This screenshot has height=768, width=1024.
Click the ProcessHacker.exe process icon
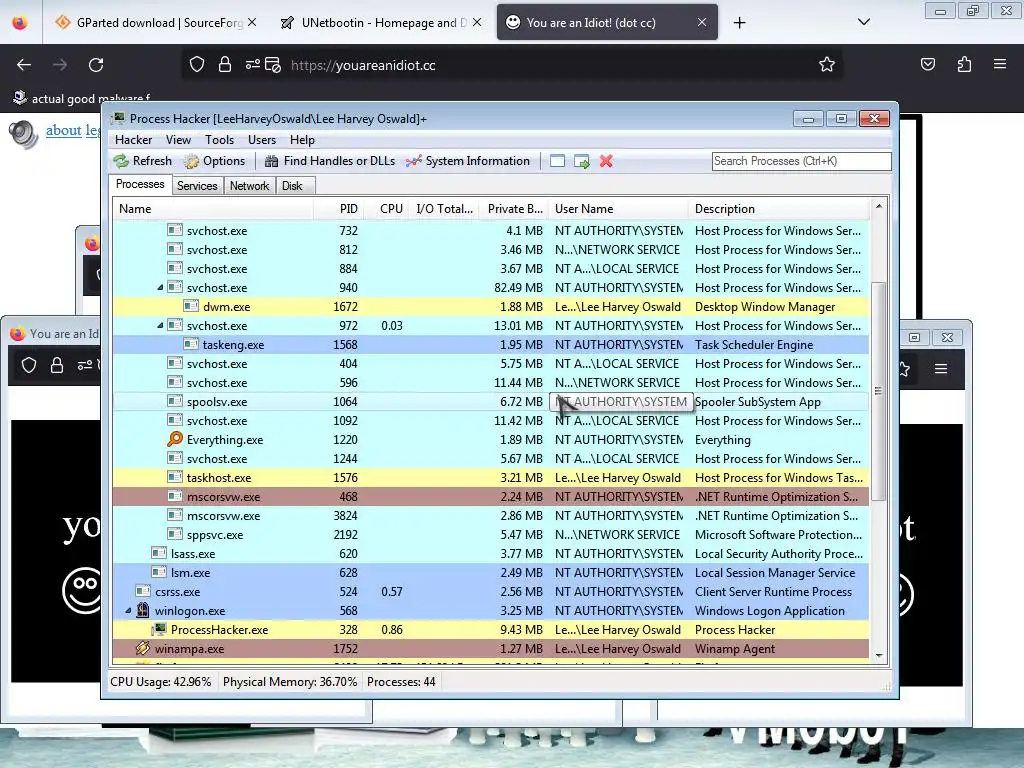[x=159, y=630]
